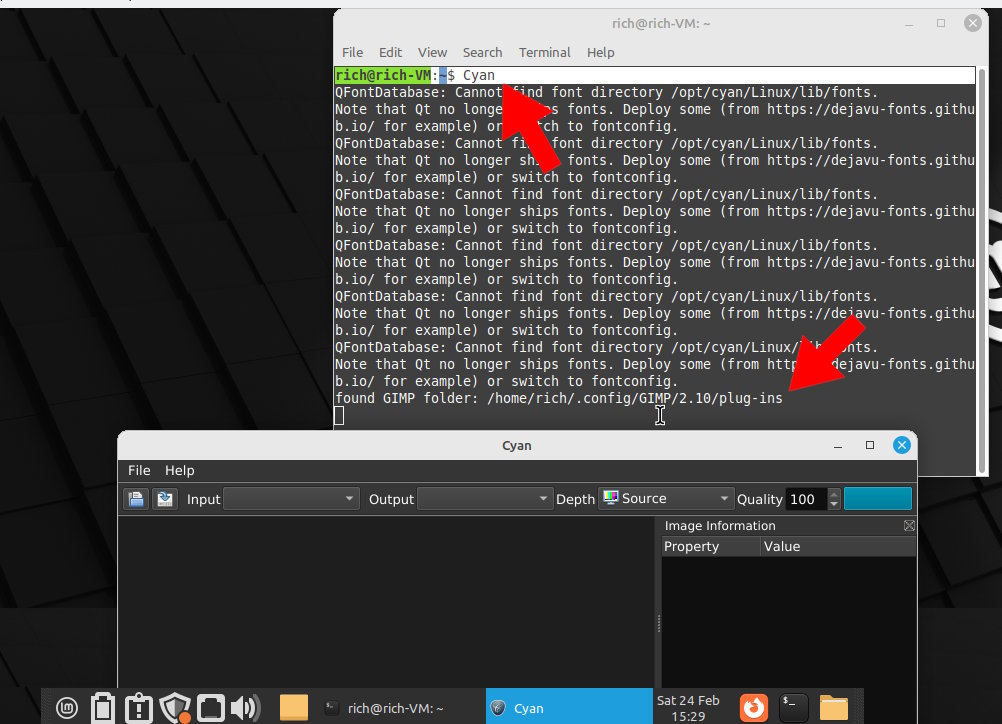Launch the terminal from the taskbar launcher

tap(793, 707)
